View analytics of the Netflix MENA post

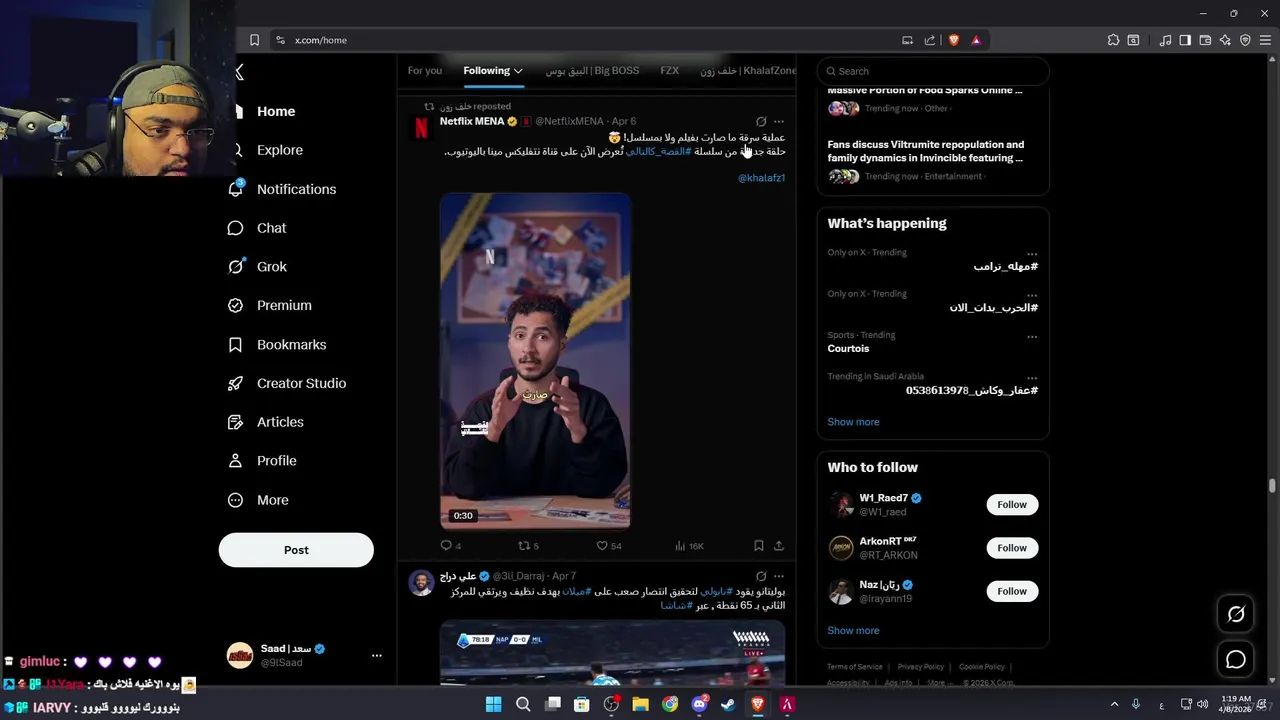(x=680, y=545)
